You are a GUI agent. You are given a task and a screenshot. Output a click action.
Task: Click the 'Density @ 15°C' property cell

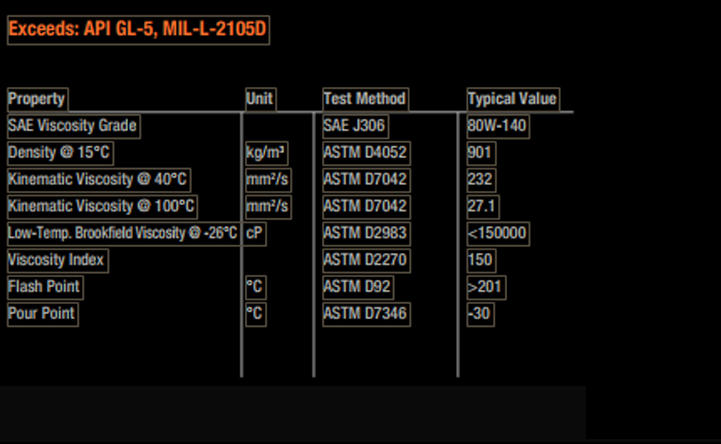tap(59, 153)
